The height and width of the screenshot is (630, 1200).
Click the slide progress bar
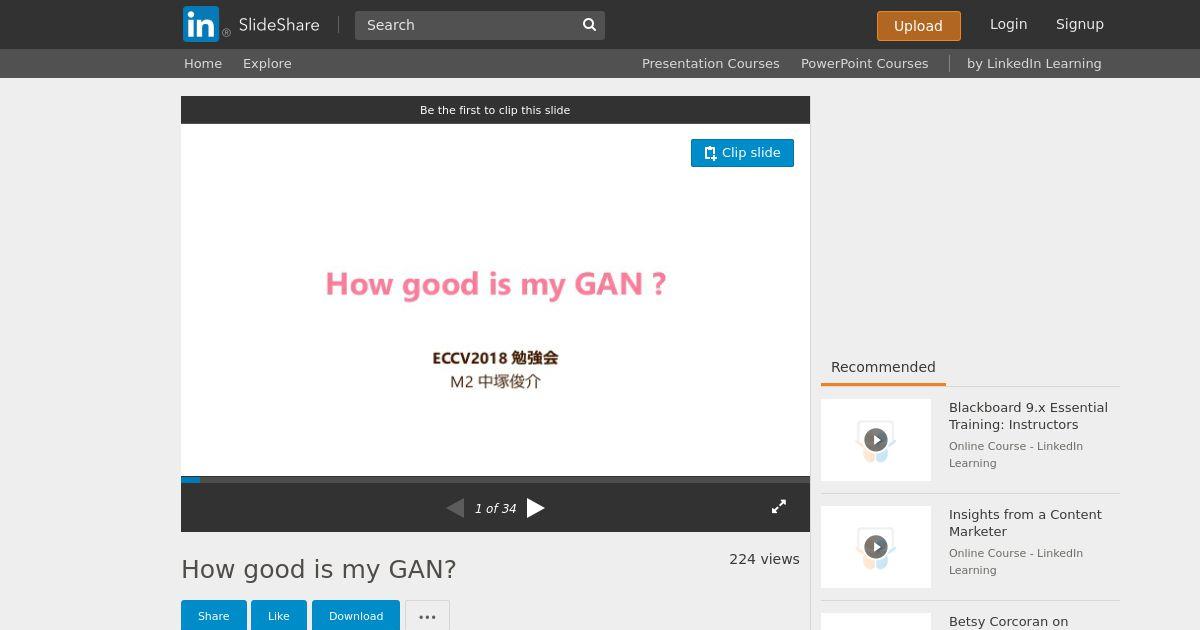[x=495, y=480]
